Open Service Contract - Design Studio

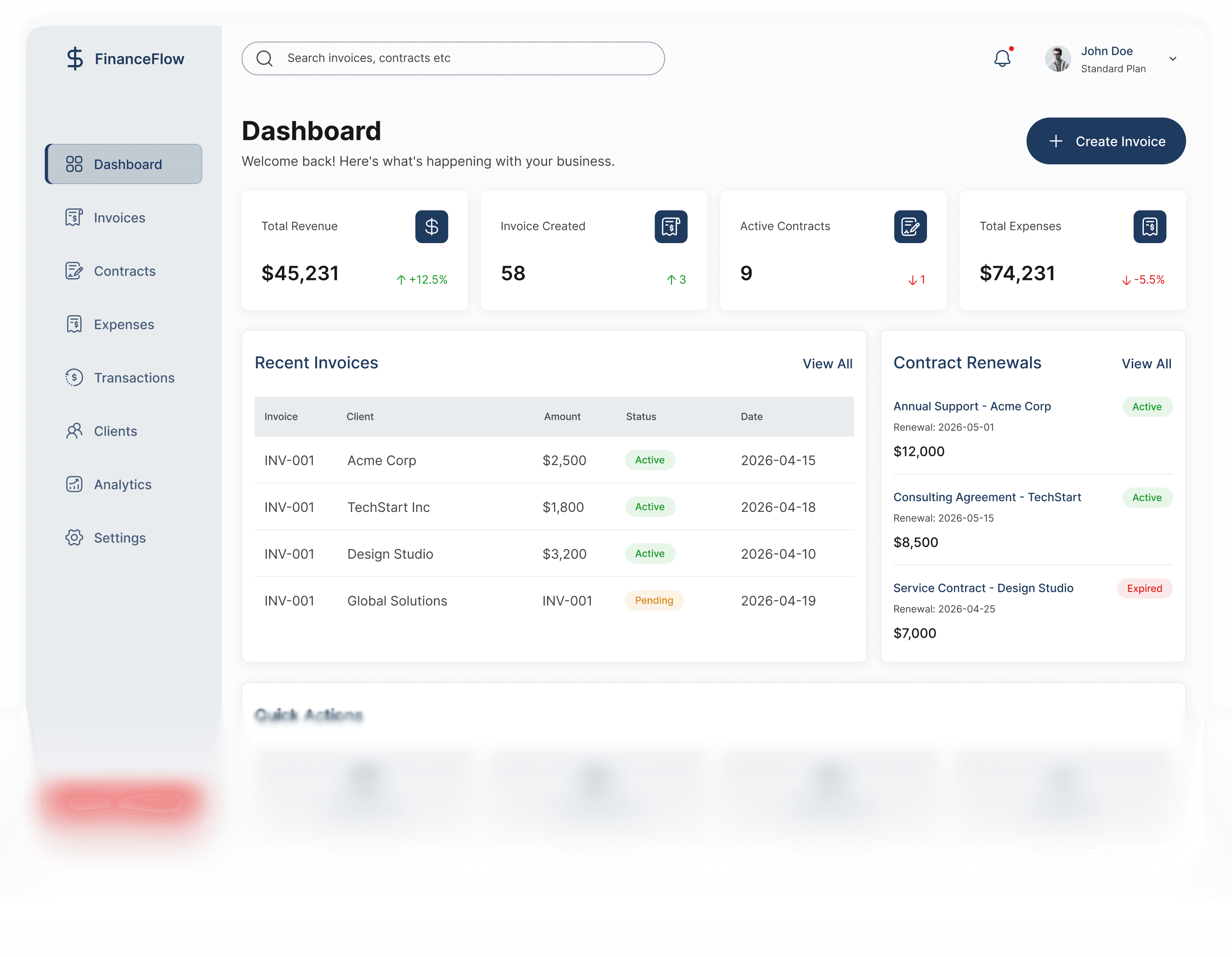(983, 588)
